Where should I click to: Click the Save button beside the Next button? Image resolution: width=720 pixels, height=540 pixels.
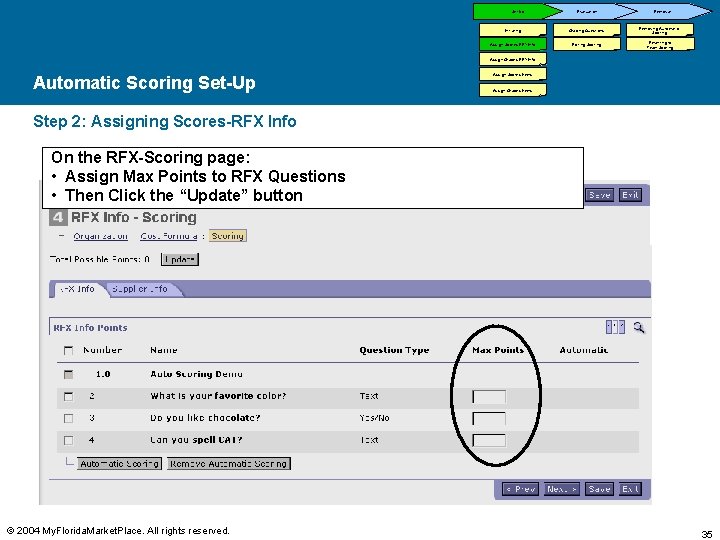(599, 489)
